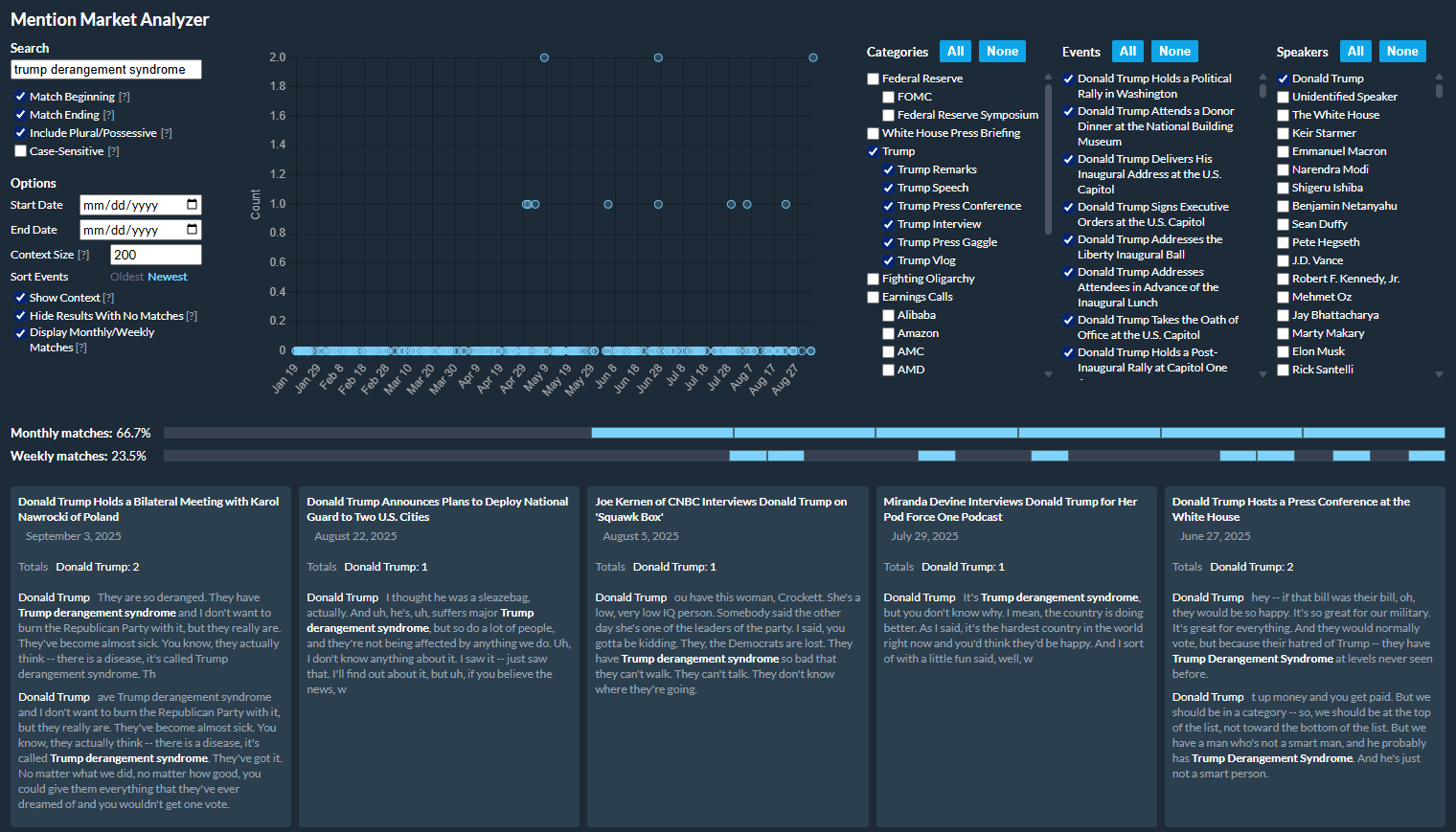Click into the search text field
Image resolution: width=1456 pixels, height=832 pixels.
105,70
